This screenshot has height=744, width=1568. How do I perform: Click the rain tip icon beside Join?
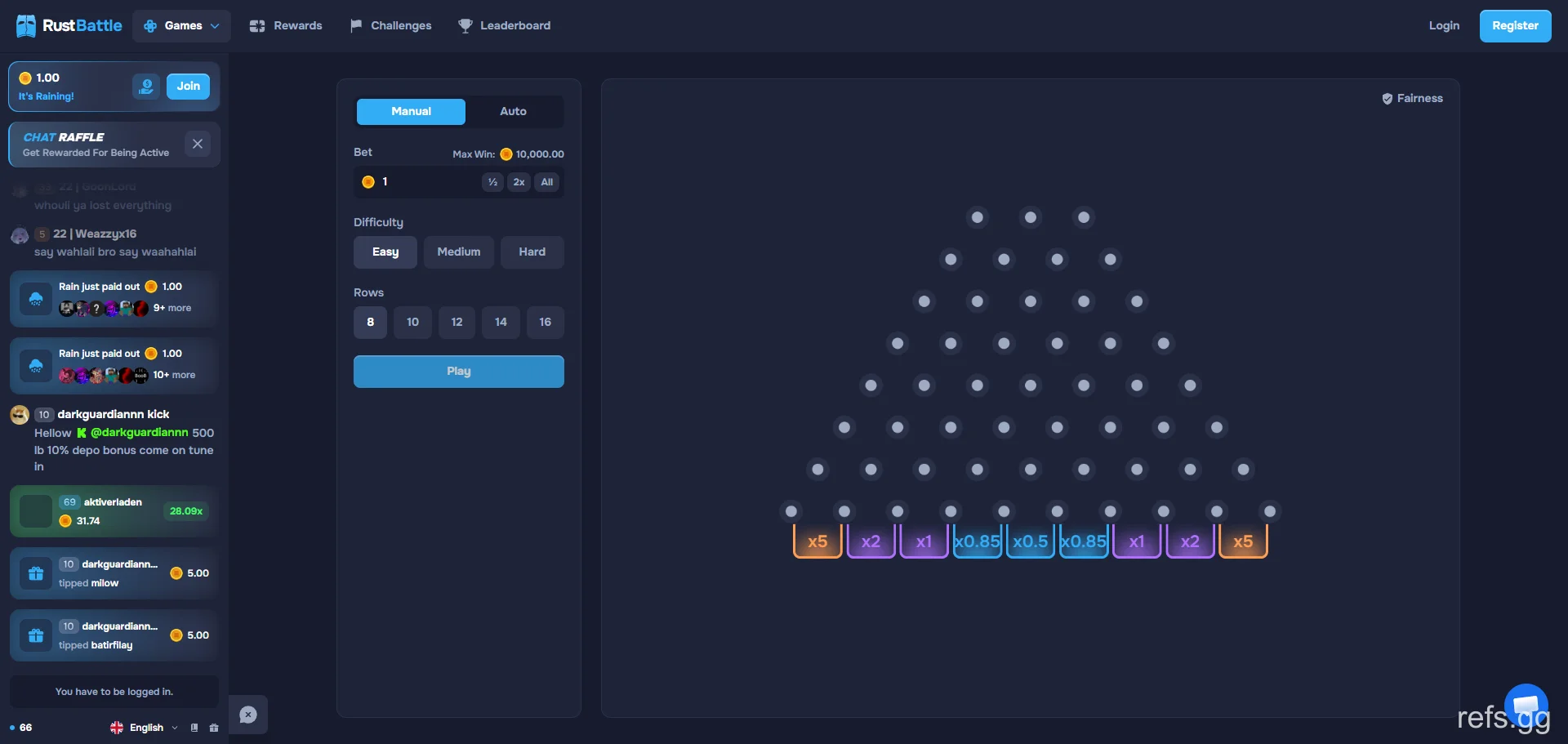click(146, 86)
